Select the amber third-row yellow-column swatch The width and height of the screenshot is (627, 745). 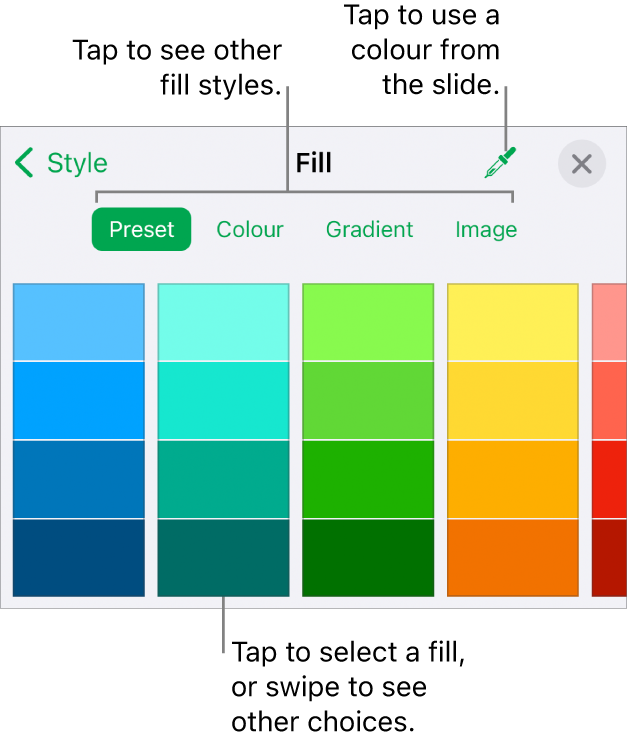click(x=512, y=479)
